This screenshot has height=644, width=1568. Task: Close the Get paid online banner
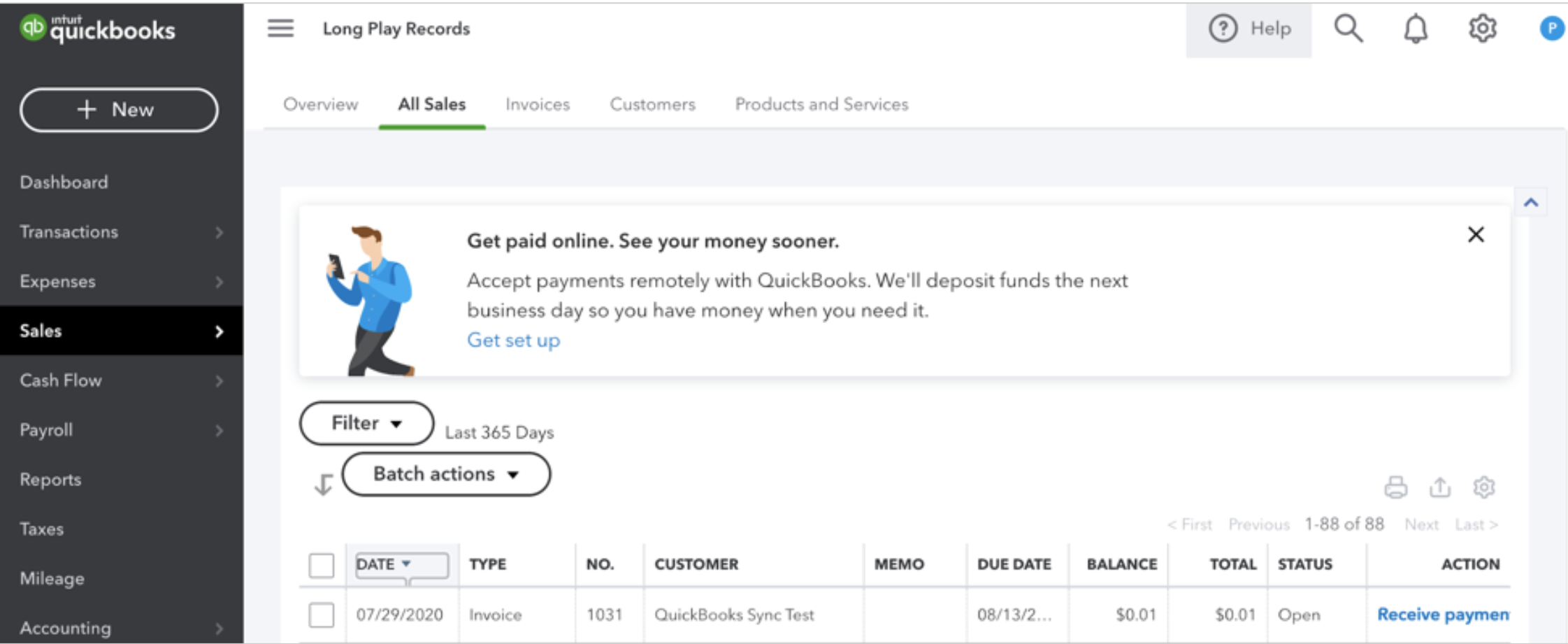pyautogui.click(x=1476, y=234)
